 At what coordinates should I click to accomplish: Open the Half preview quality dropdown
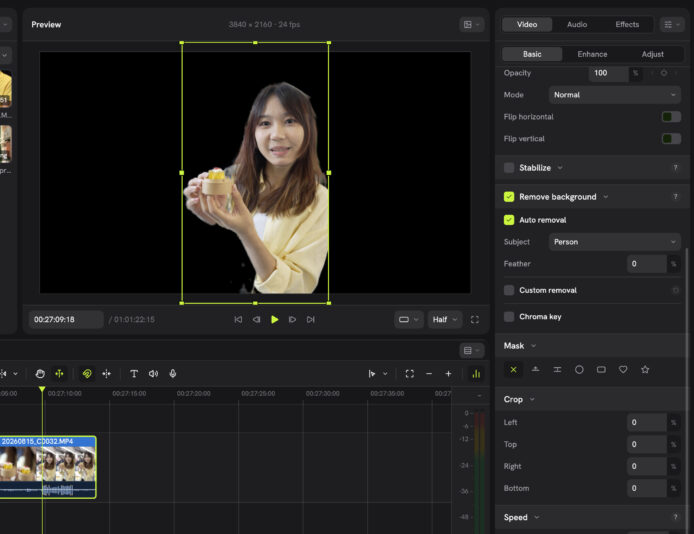(444, 319)
